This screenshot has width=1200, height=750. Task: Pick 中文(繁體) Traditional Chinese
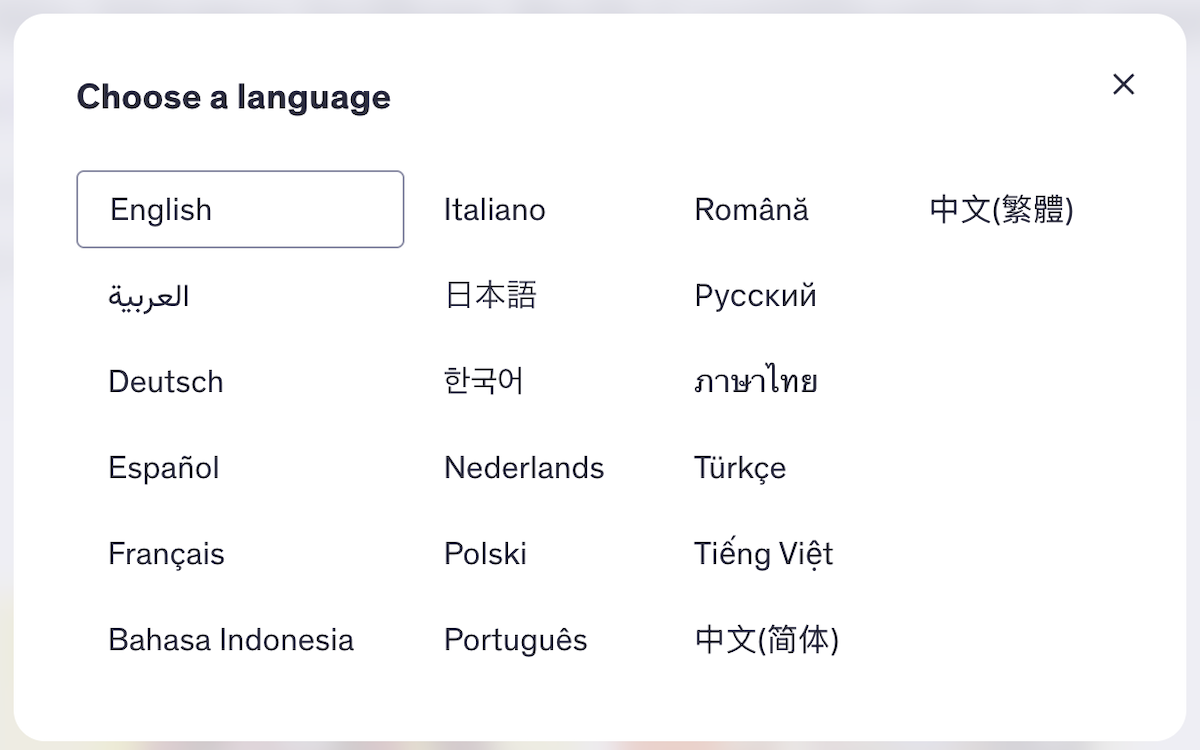coord(1000,209)
